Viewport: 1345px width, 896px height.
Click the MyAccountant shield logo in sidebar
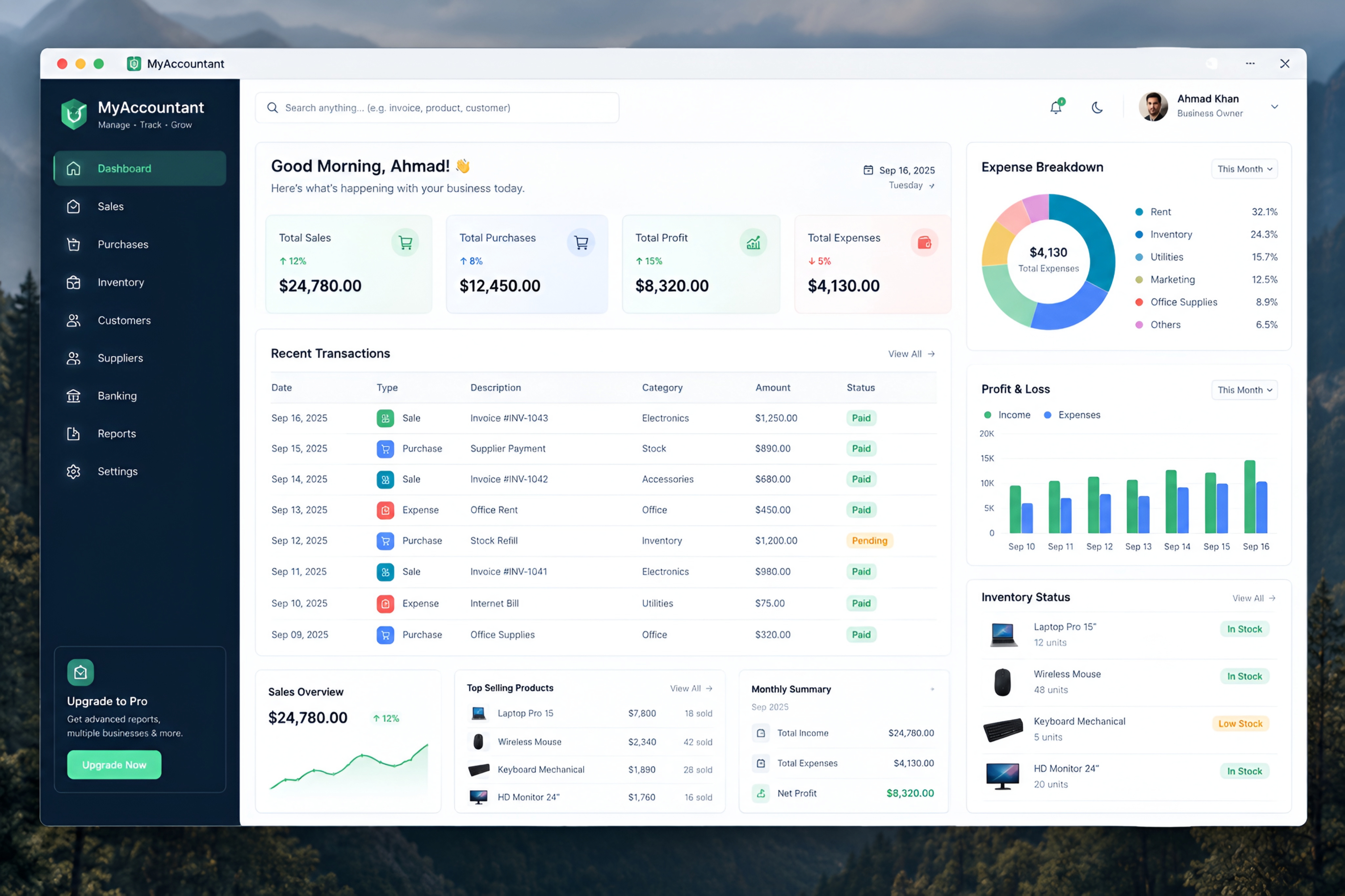74,114
